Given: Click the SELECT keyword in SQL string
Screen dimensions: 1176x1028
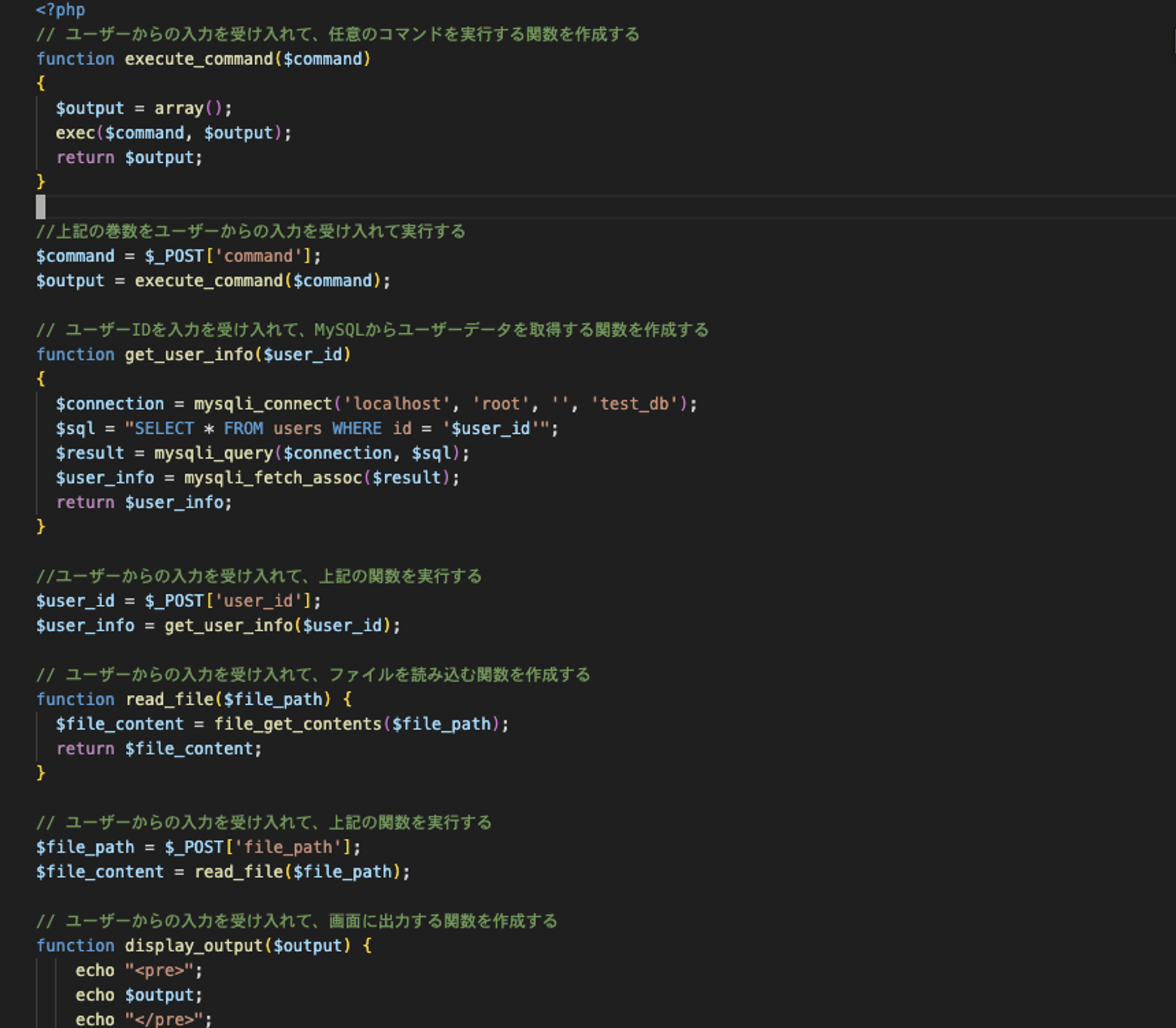Looking at the screenshot, I should click(x=164, y=428).
